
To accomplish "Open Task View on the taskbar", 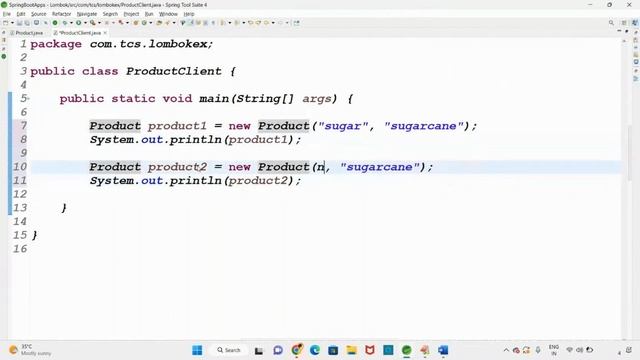I will point(259,350).
